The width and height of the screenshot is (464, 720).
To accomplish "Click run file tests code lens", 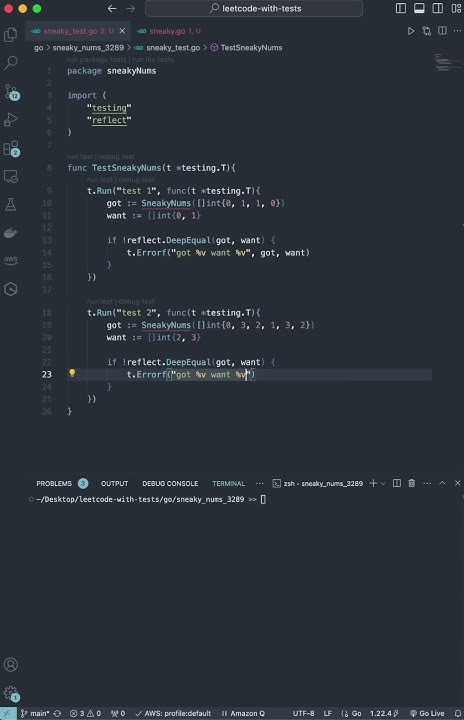I will pos(153,60).
